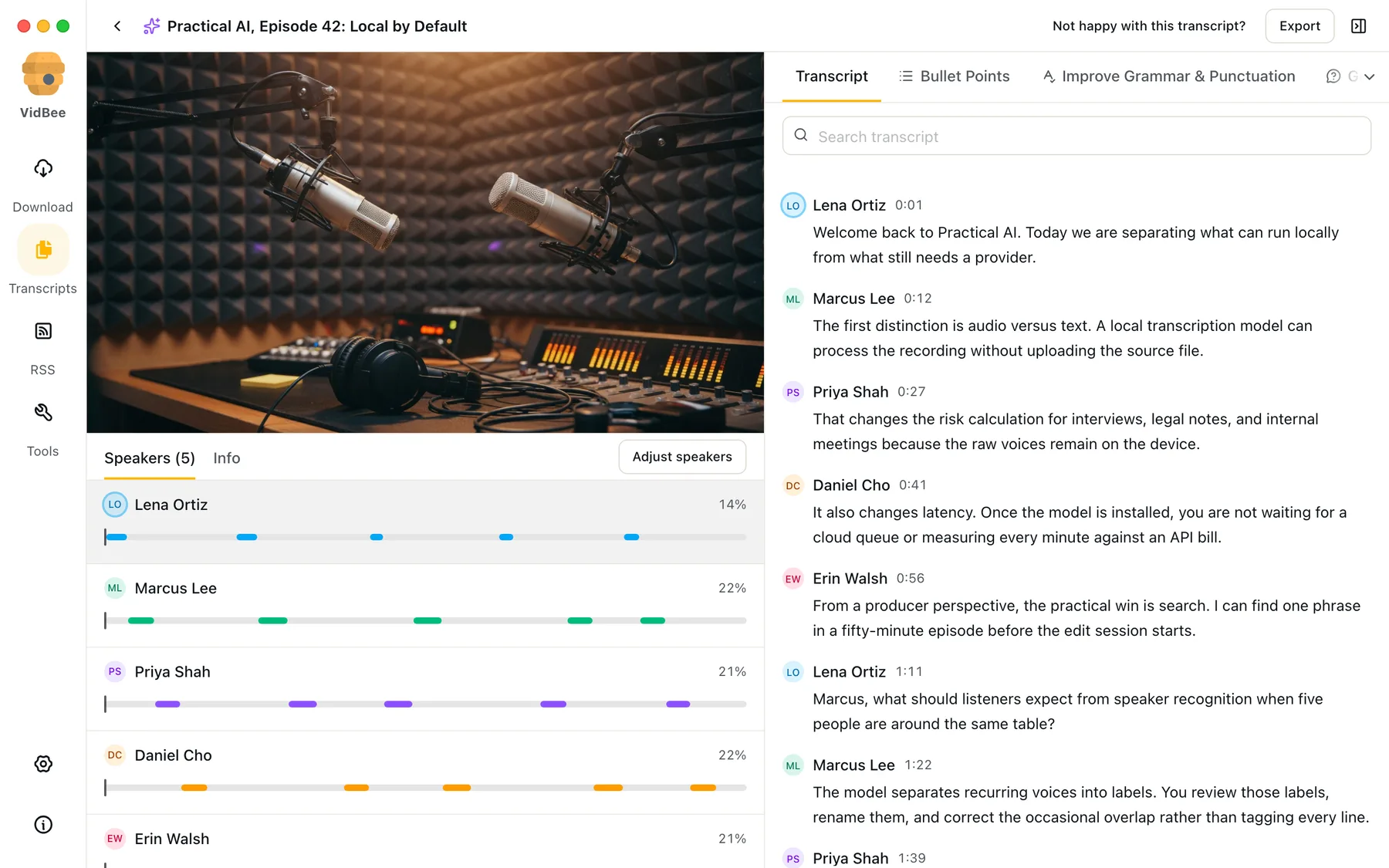Click Daniel Cho 22% share value
The image size is (1389, 868).
coord(732,755)
